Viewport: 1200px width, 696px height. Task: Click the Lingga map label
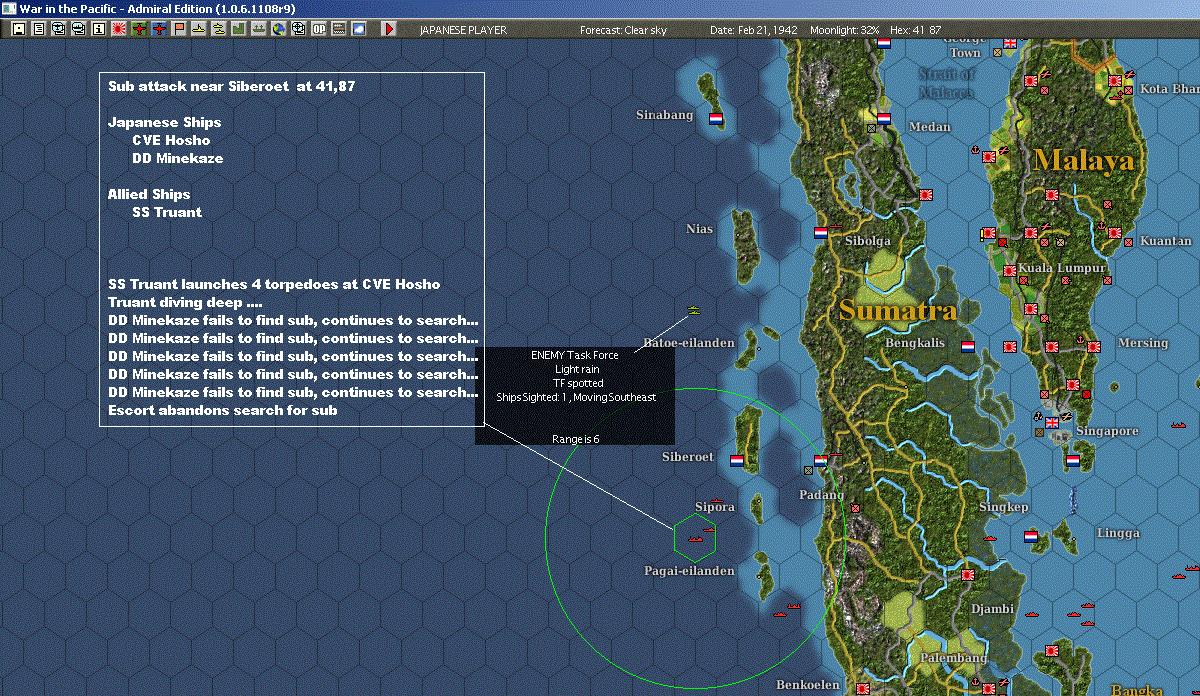click(x=1118, y=533)
